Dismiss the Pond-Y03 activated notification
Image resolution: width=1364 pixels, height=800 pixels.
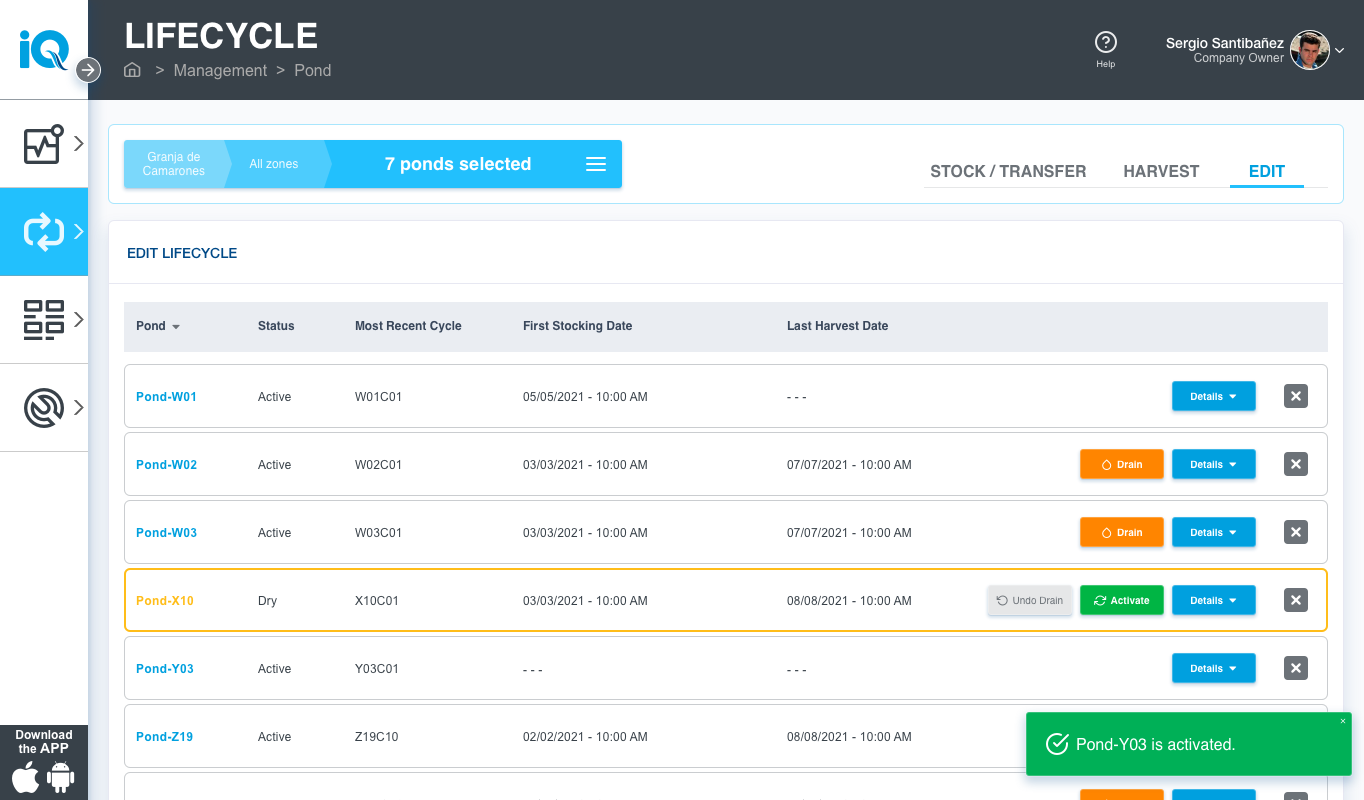coord(1343,721)
